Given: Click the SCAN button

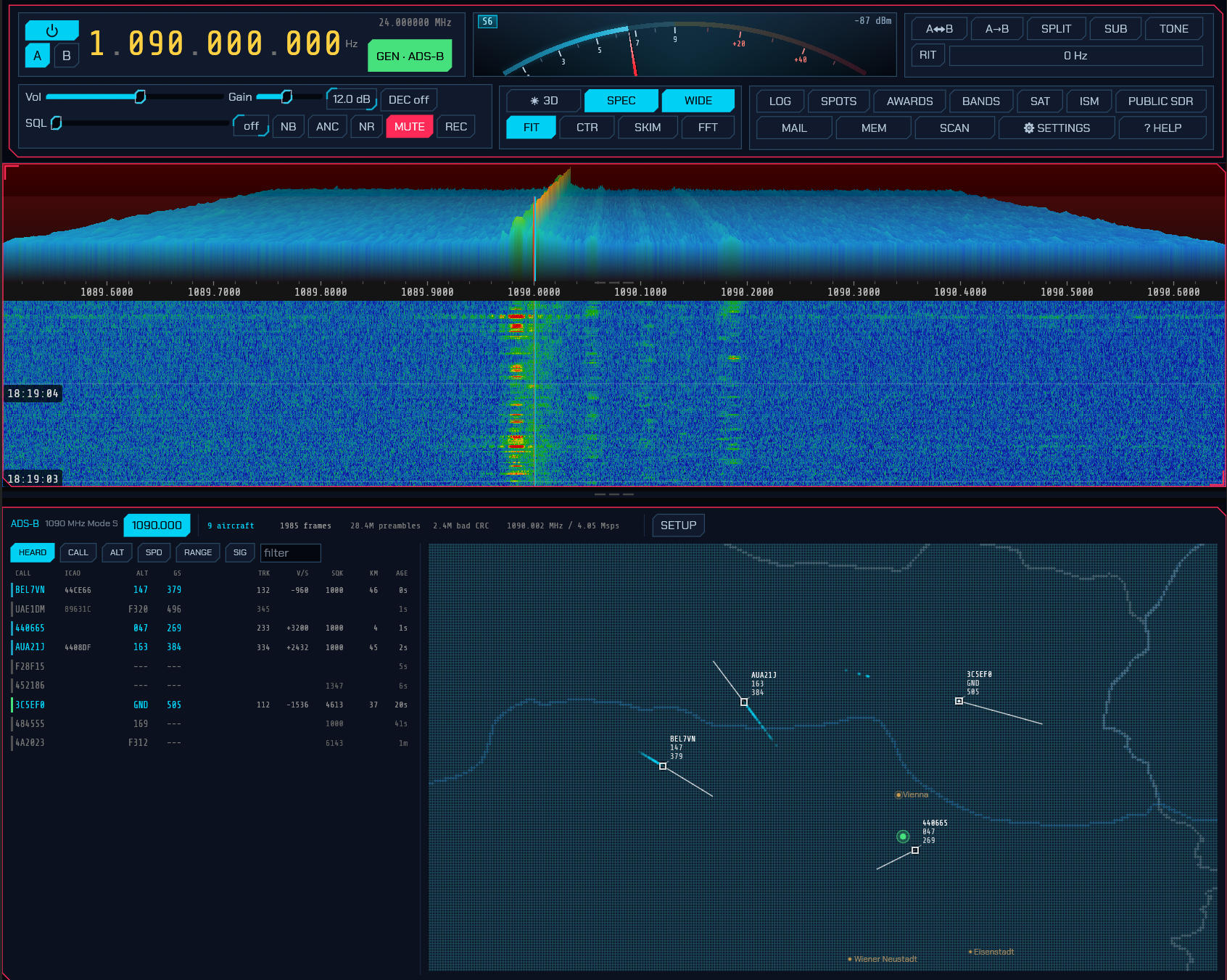Looking at the screenshot, I should click(954, 128).
